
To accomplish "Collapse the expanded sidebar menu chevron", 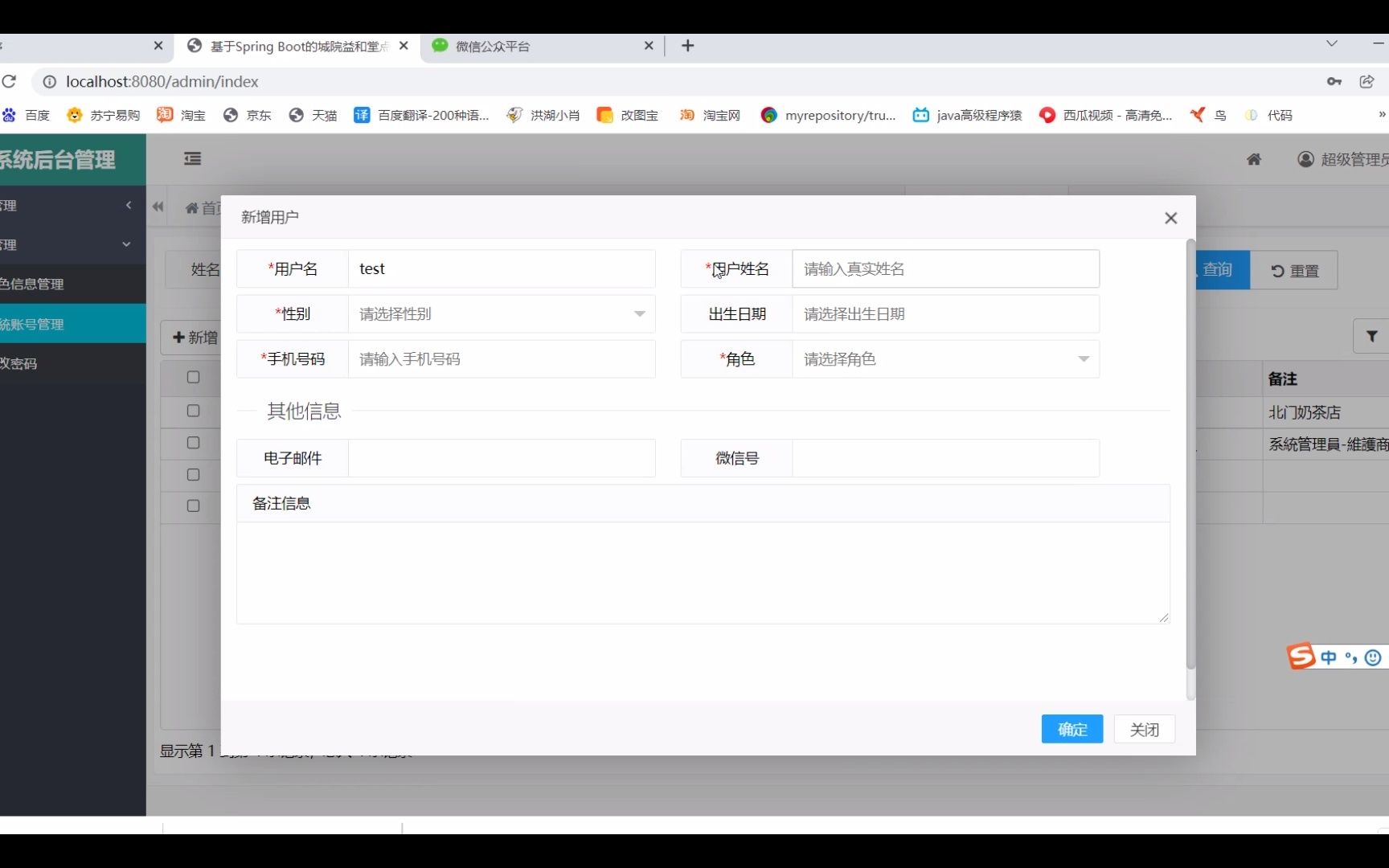I will pos(127,244).
